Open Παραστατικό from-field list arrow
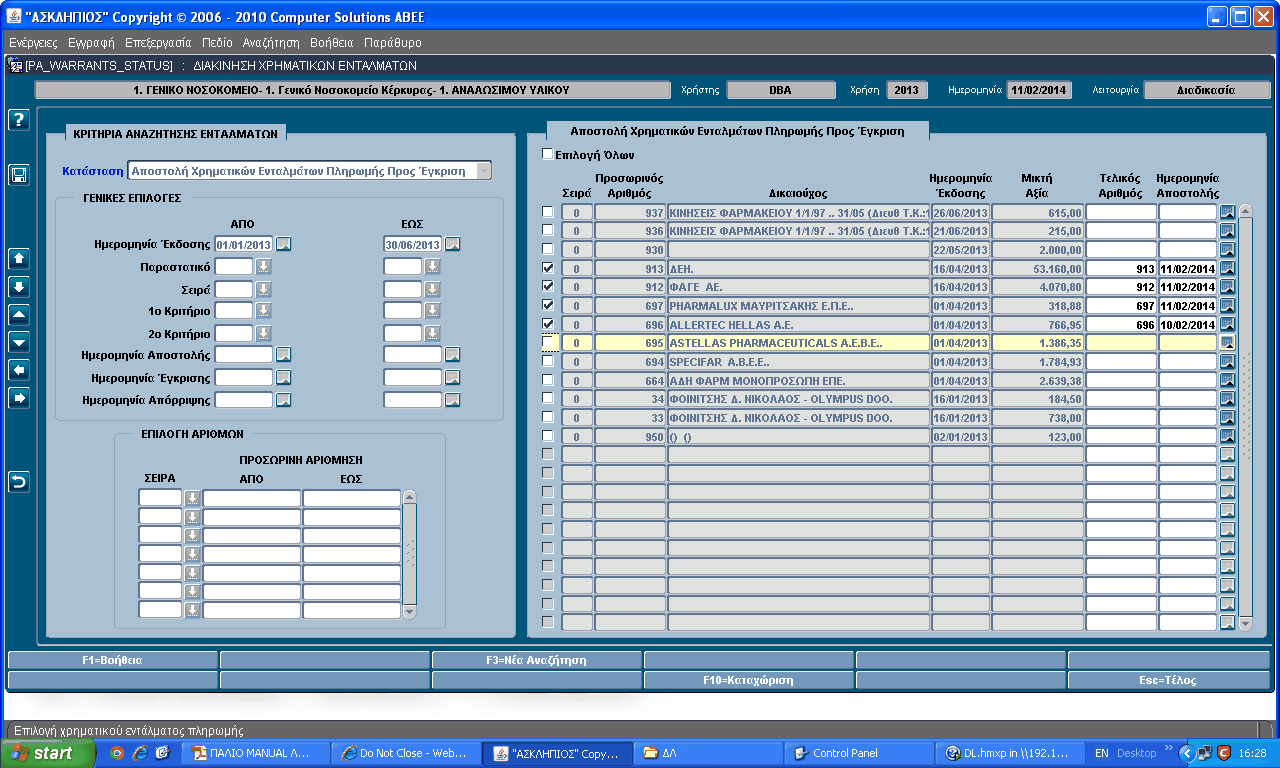This screenshot has height=768, width=1280. tap(263, 267)
